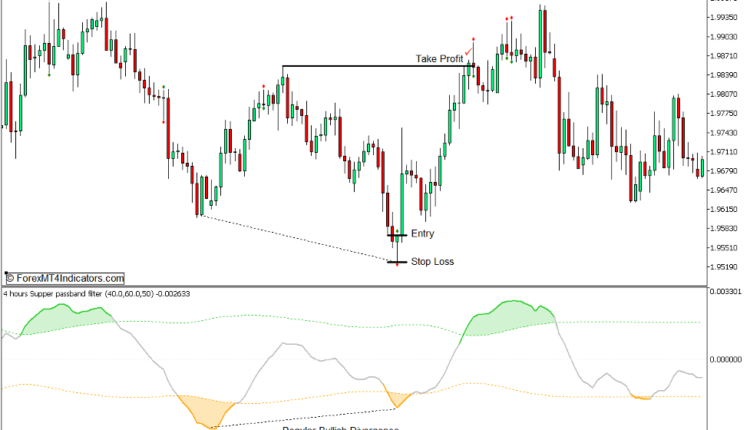The height and width of the screenshot is (430, 750).
Task: Click the Stop Loss horizontal tick marker
Action: click(397, 262)
